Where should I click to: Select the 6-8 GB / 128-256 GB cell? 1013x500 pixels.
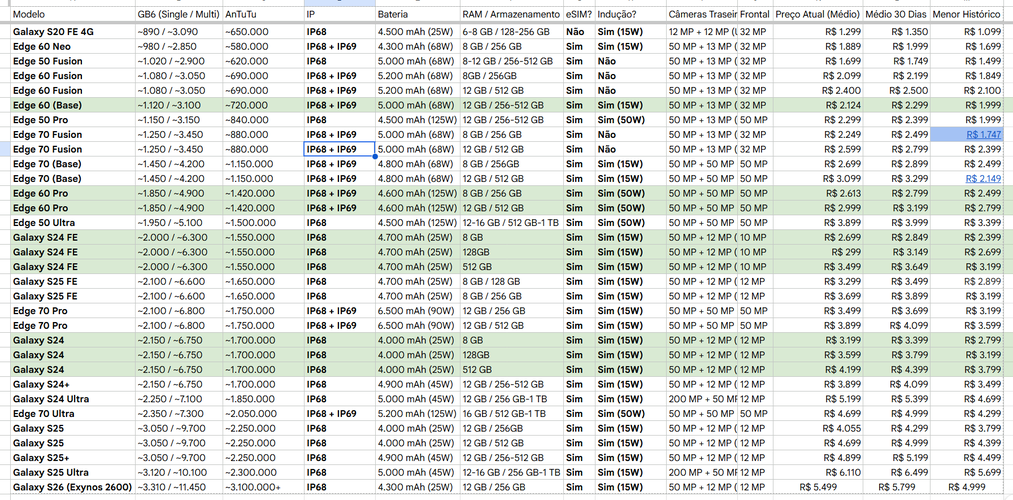[512, 32]
